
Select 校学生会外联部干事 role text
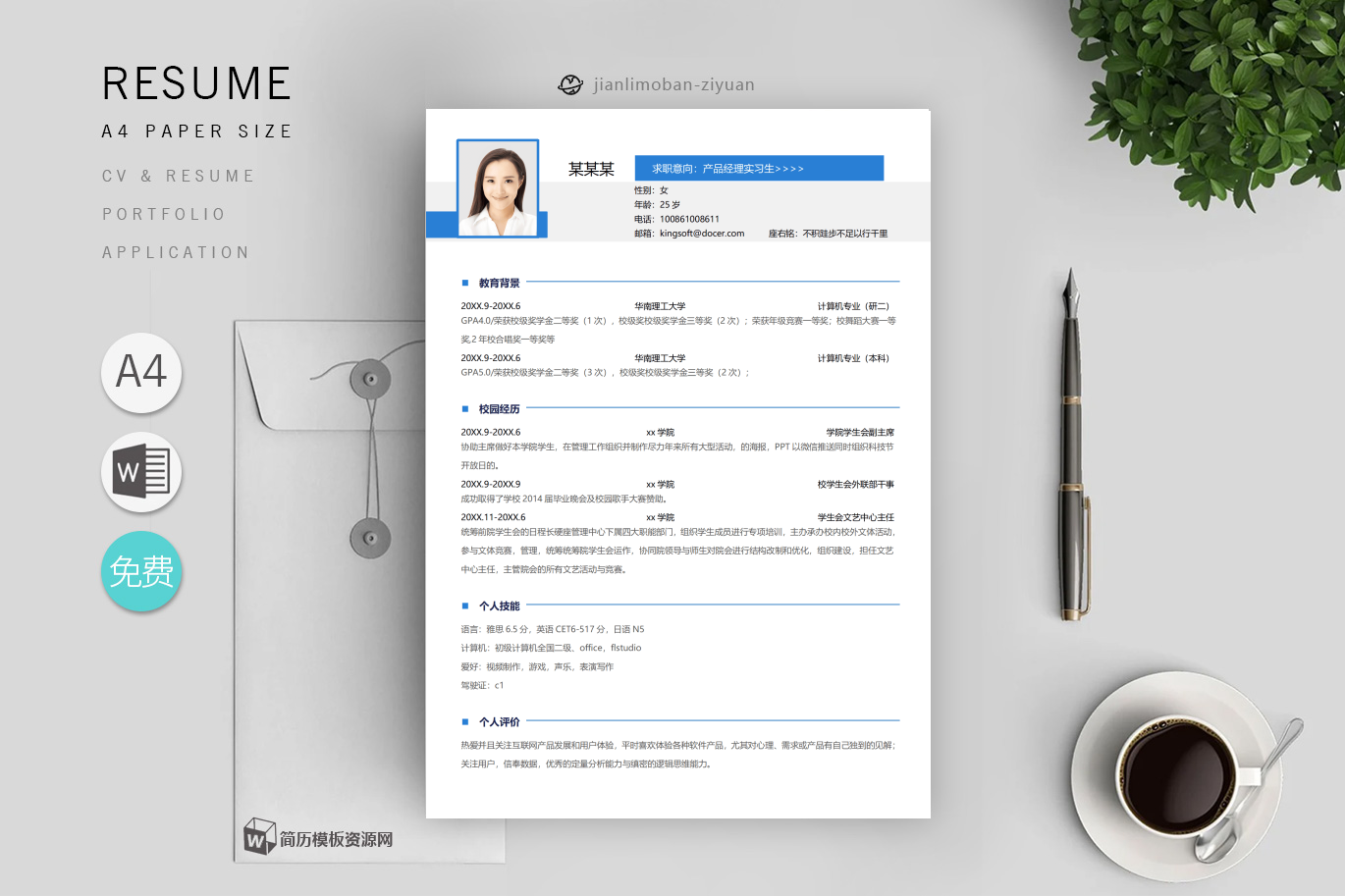(856, 484)
